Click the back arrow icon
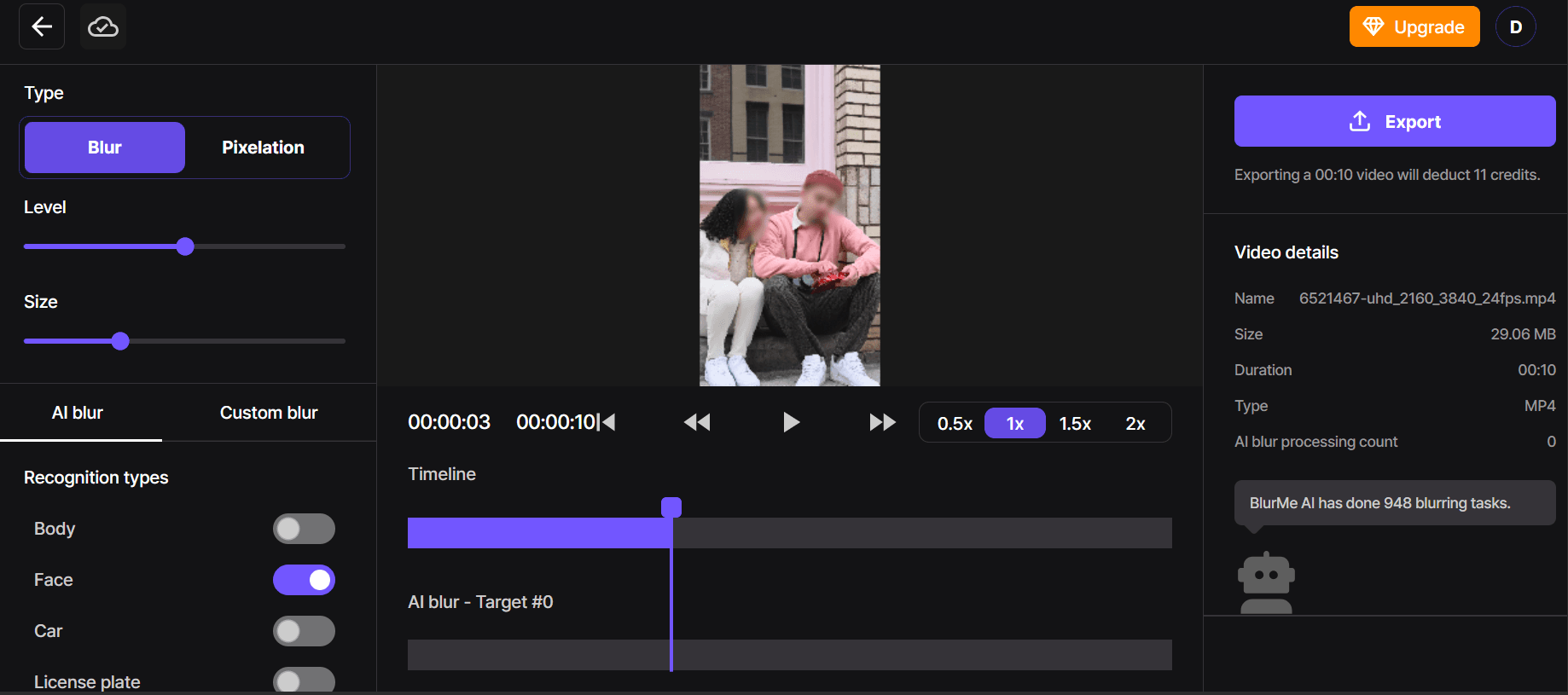This screenshot has width=1568, height=695. (42, 26)
